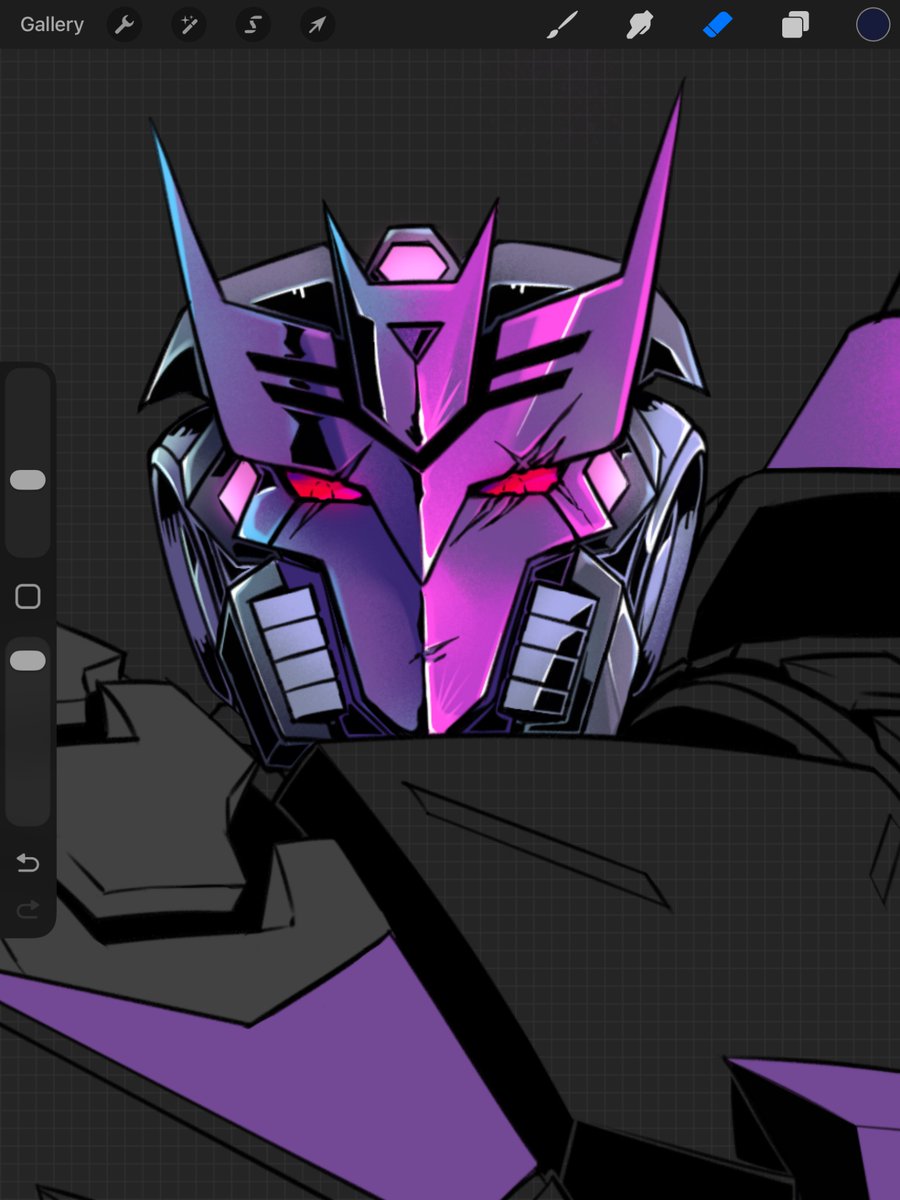900x1200 pixels.
Task: Select the Smudge finger tool
Action: 640,25
